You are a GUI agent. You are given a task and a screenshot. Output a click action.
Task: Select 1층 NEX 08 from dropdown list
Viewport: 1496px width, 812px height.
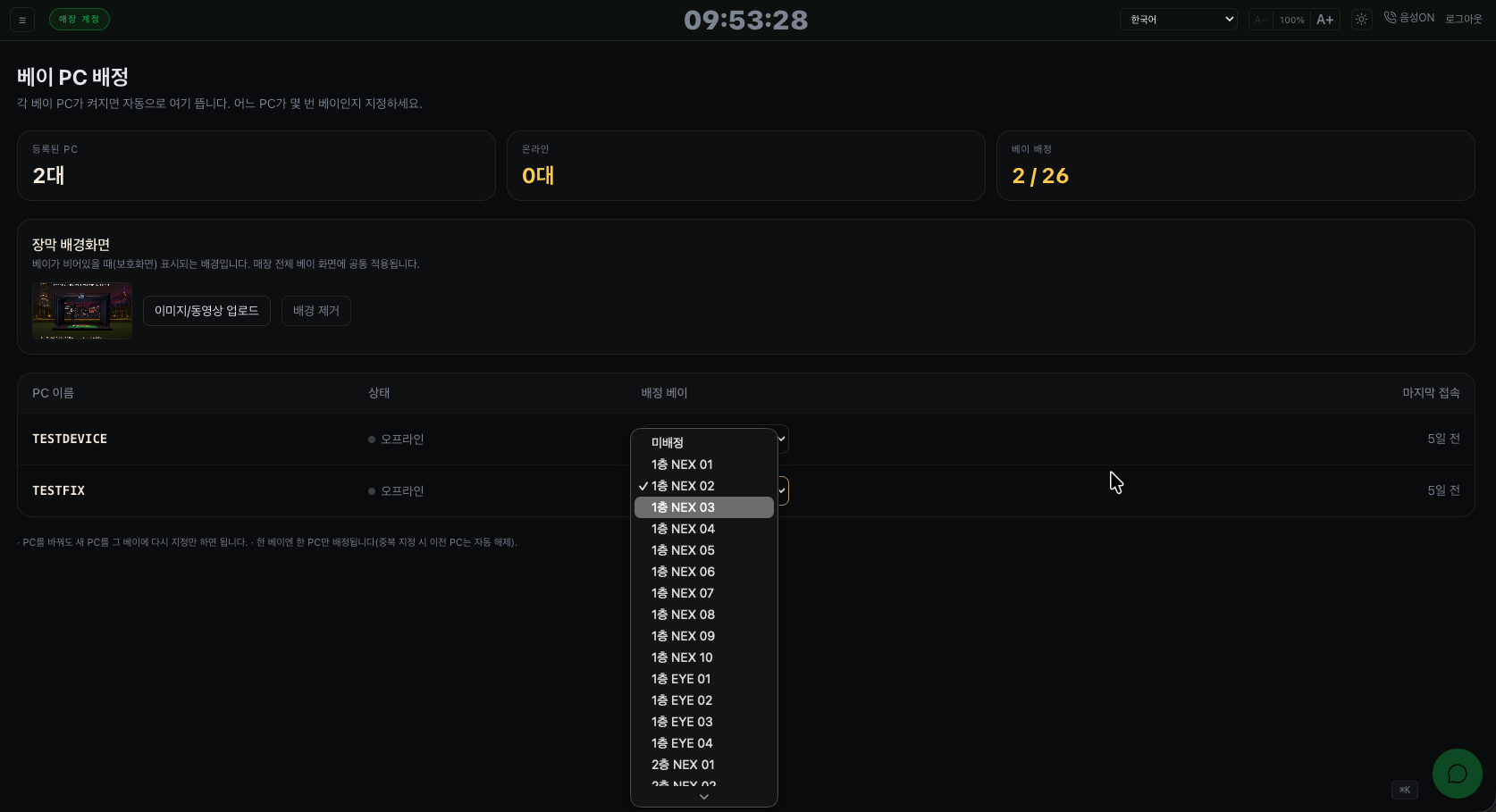(704, 615)
